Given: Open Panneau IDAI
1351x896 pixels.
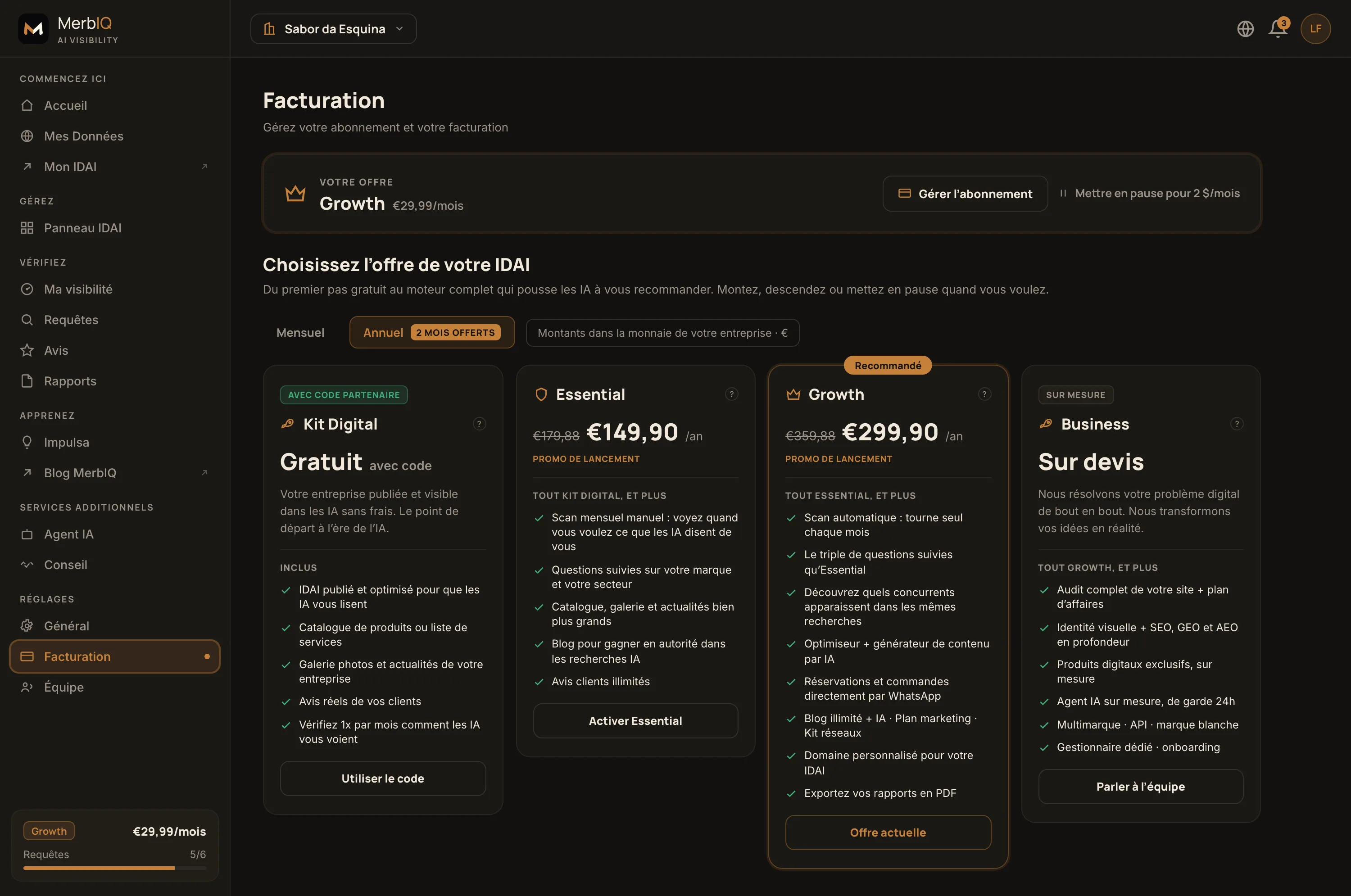Looking at the screenshot, I should 115,228.
